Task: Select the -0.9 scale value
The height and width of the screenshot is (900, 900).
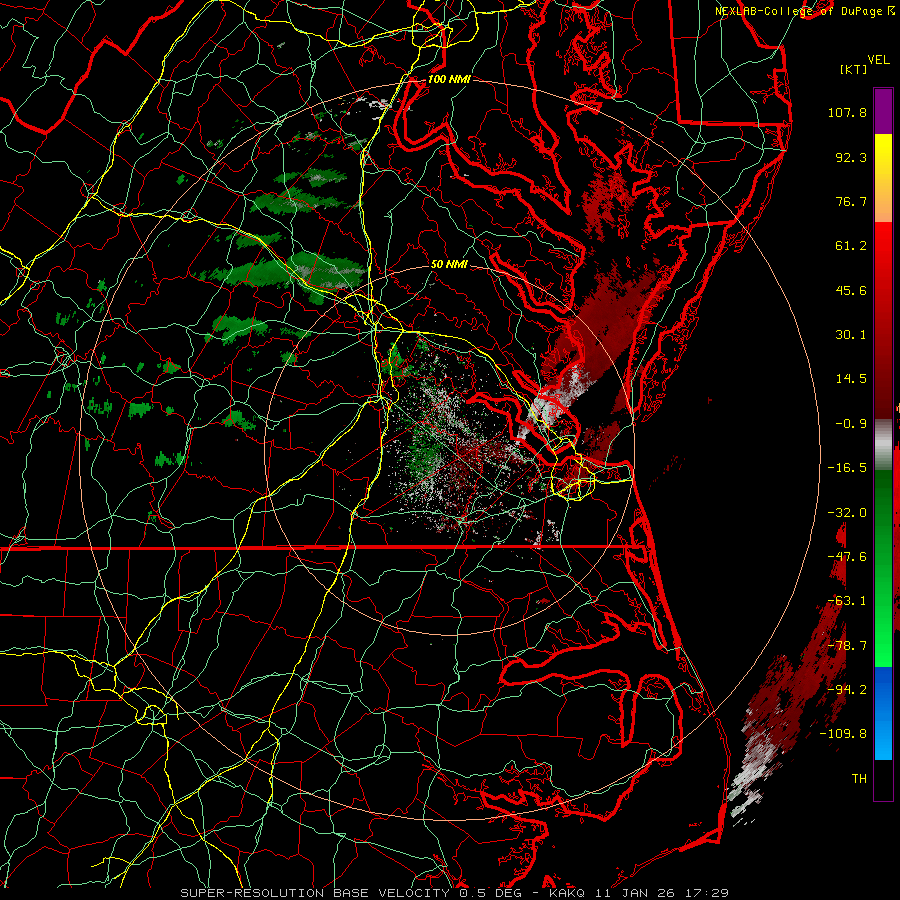Action: pos(851,424)
